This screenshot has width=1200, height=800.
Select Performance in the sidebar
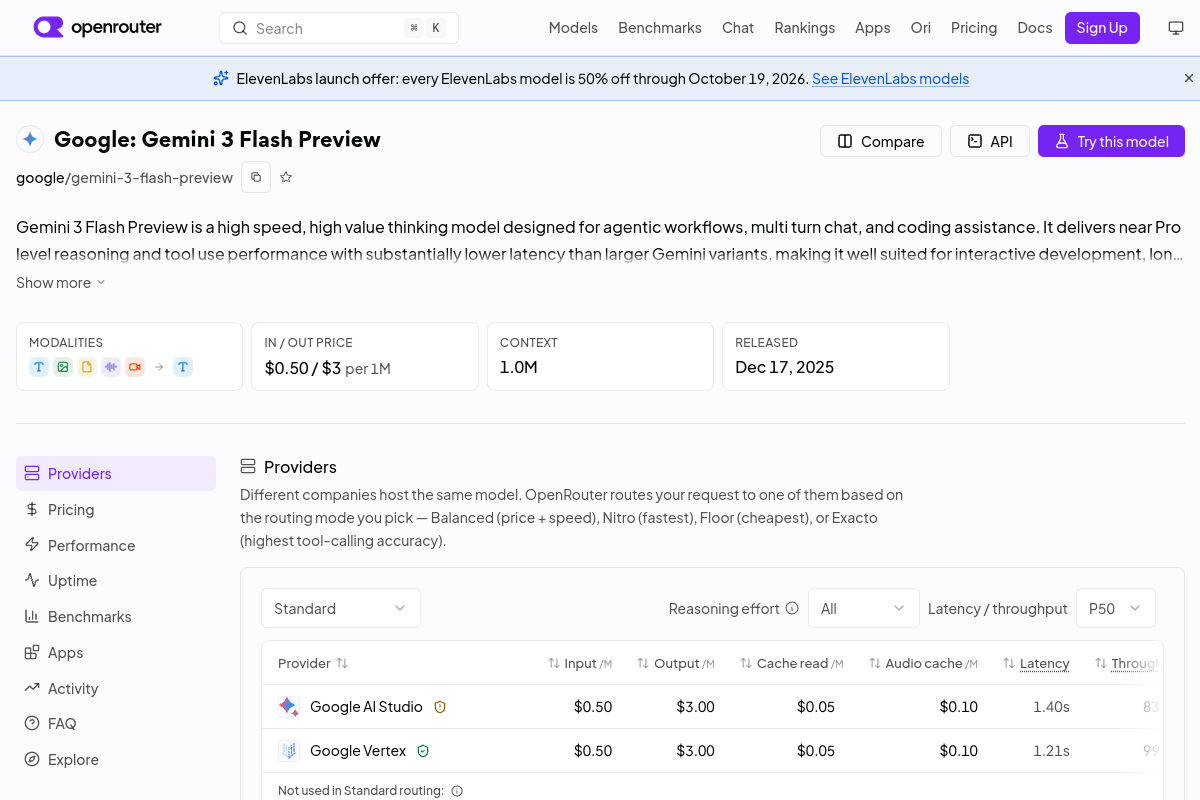[x=116, y=545]
